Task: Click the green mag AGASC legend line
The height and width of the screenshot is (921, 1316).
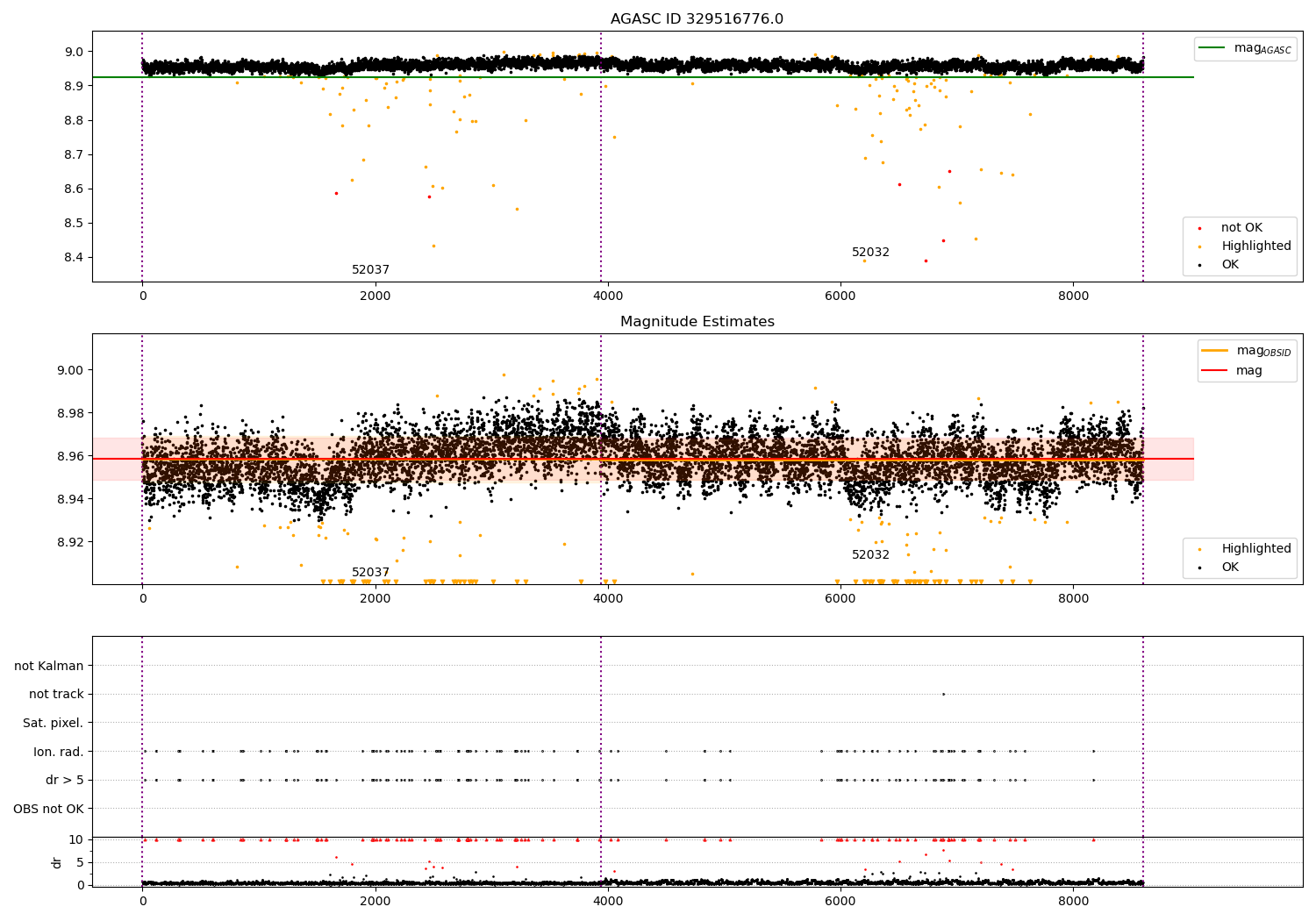Action: coord(1212,48)
